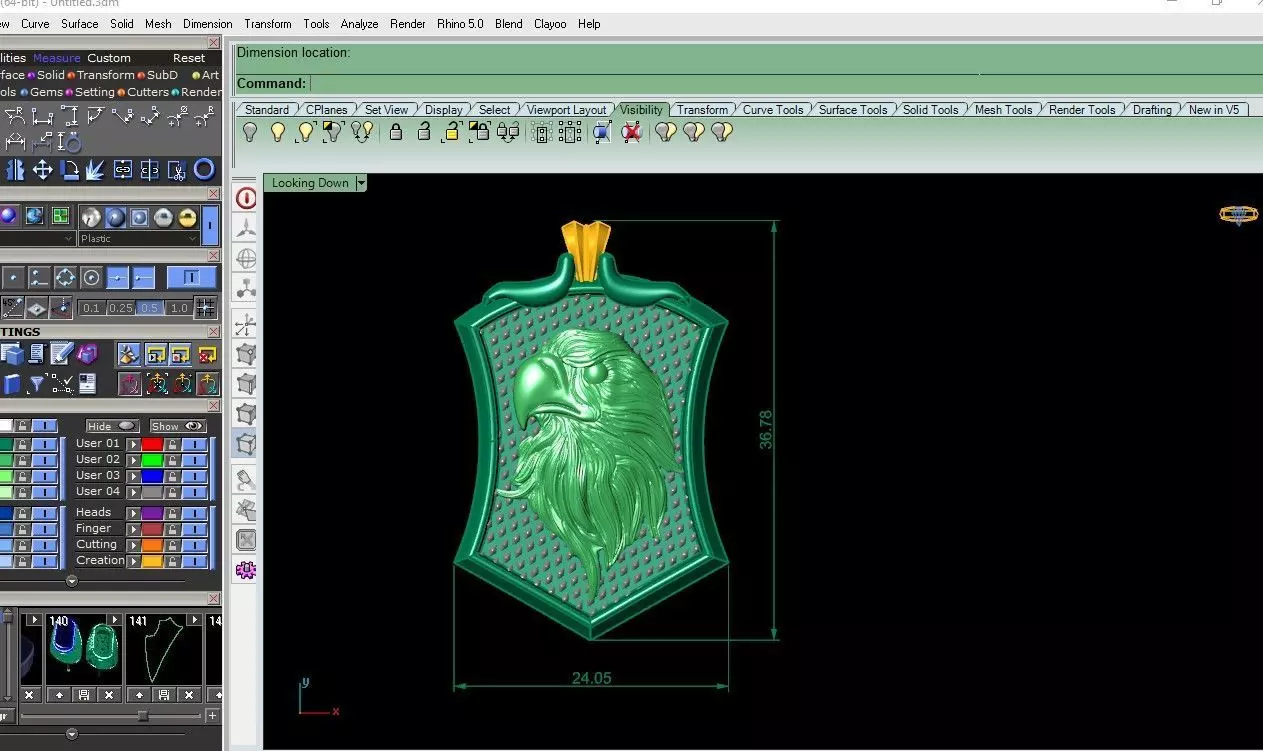Open arrow menu on thumbnail 140
This screenshot has height=751, width=1263.
pyautogui.click(x=115, y=621)
